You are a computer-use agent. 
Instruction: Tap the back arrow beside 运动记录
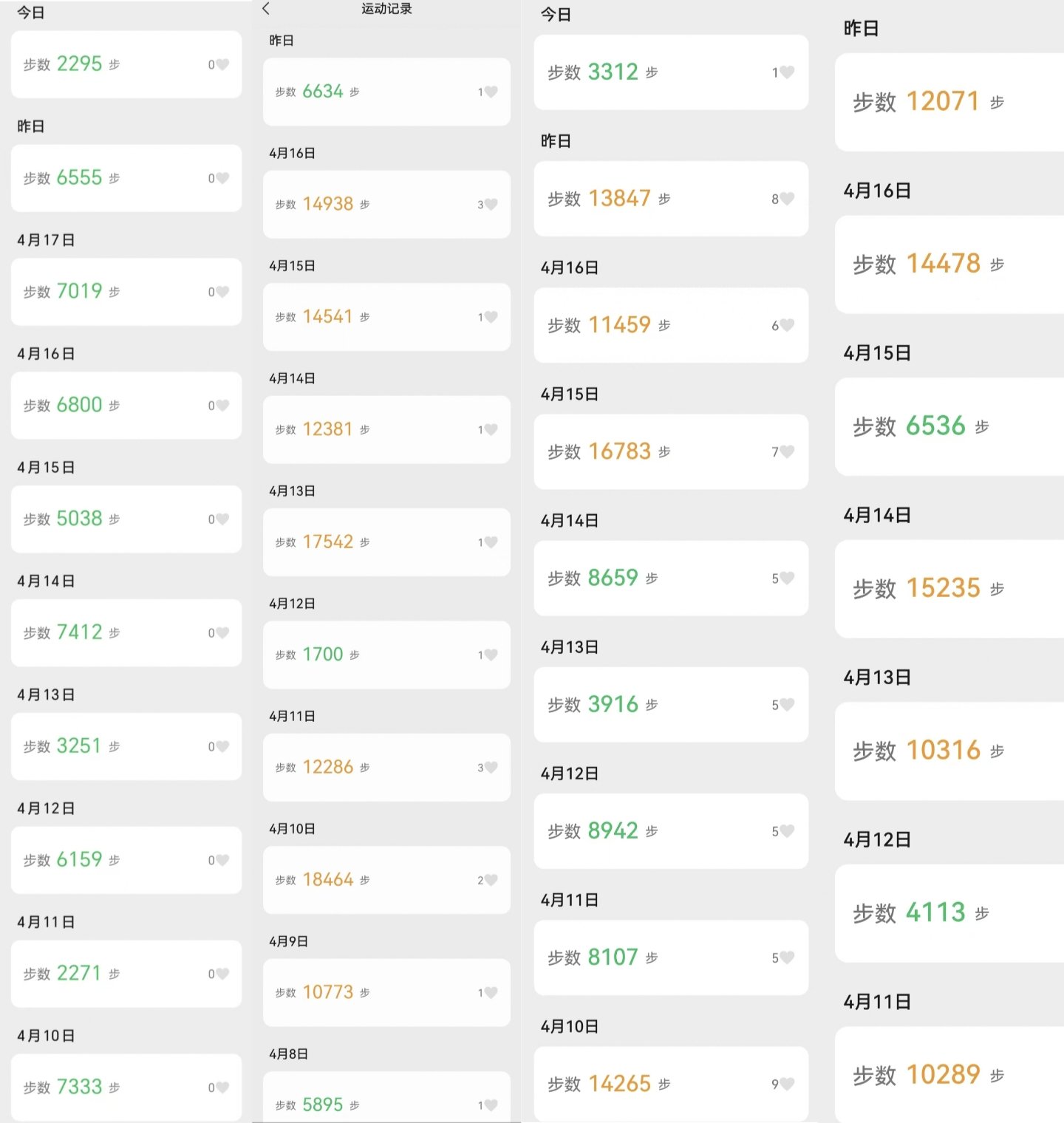coord(266,9)
